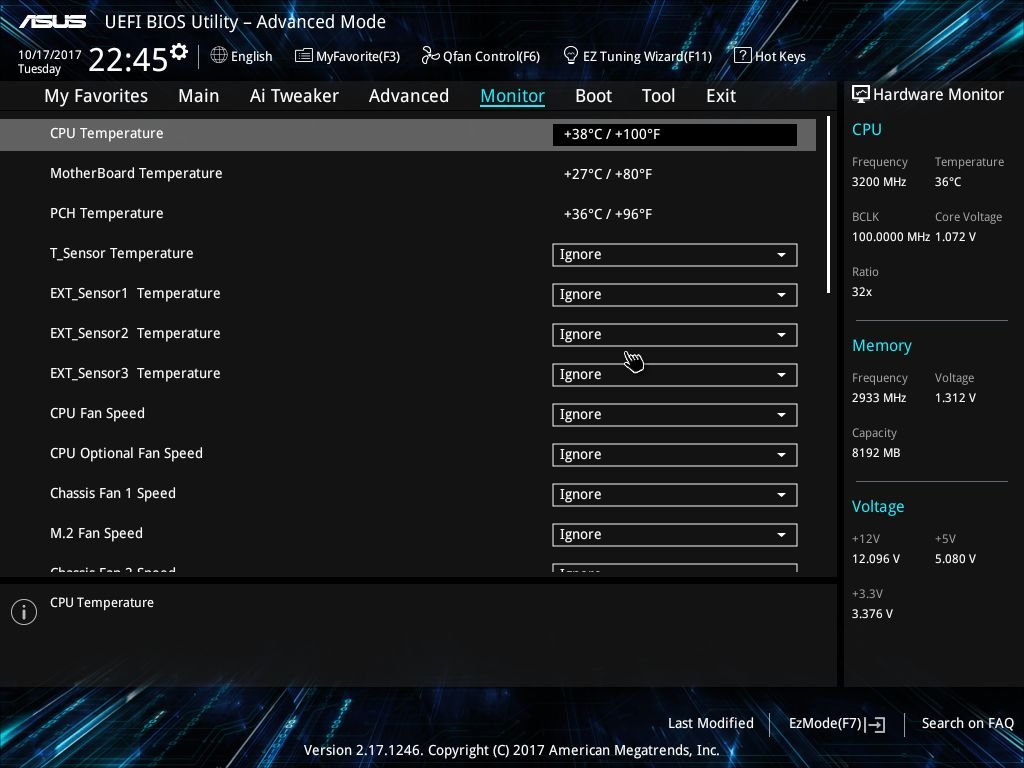The width and height of the screenshot is (1024, 768).
Task: Click the EZ Tuning Wizard lightbulb icon
Action: pyautogui.click(x=571, y=56)
